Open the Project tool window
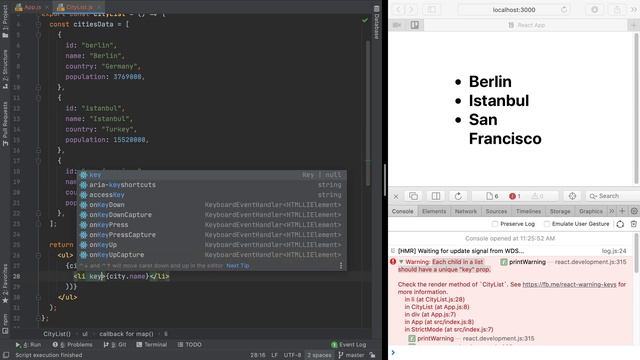Image resolution: width=640 pixels, height=360 pixels. point(5,21)
